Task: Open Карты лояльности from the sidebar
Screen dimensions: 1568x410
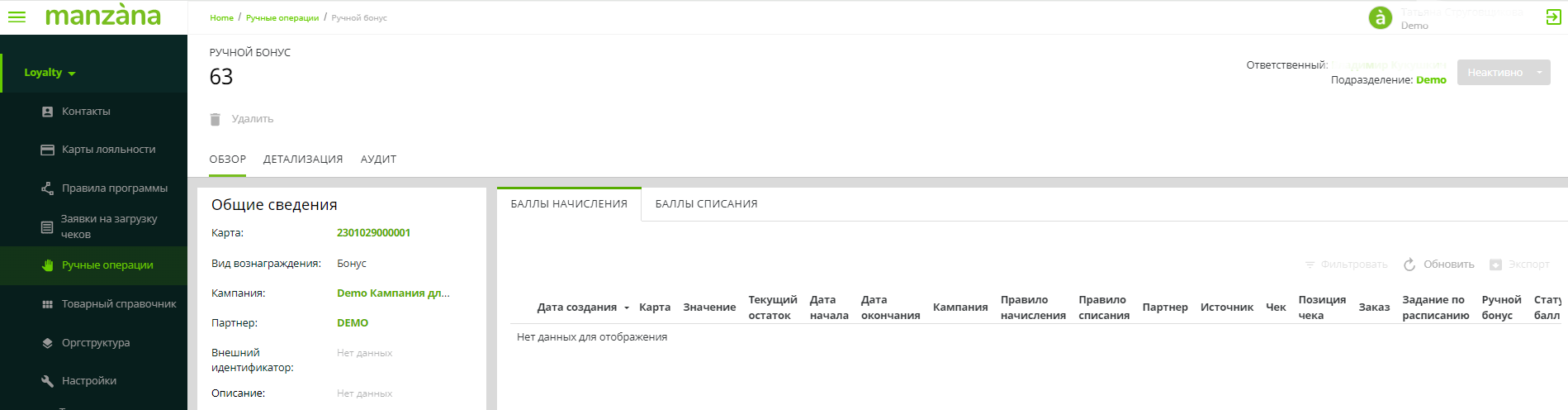Action: point(108,150)
